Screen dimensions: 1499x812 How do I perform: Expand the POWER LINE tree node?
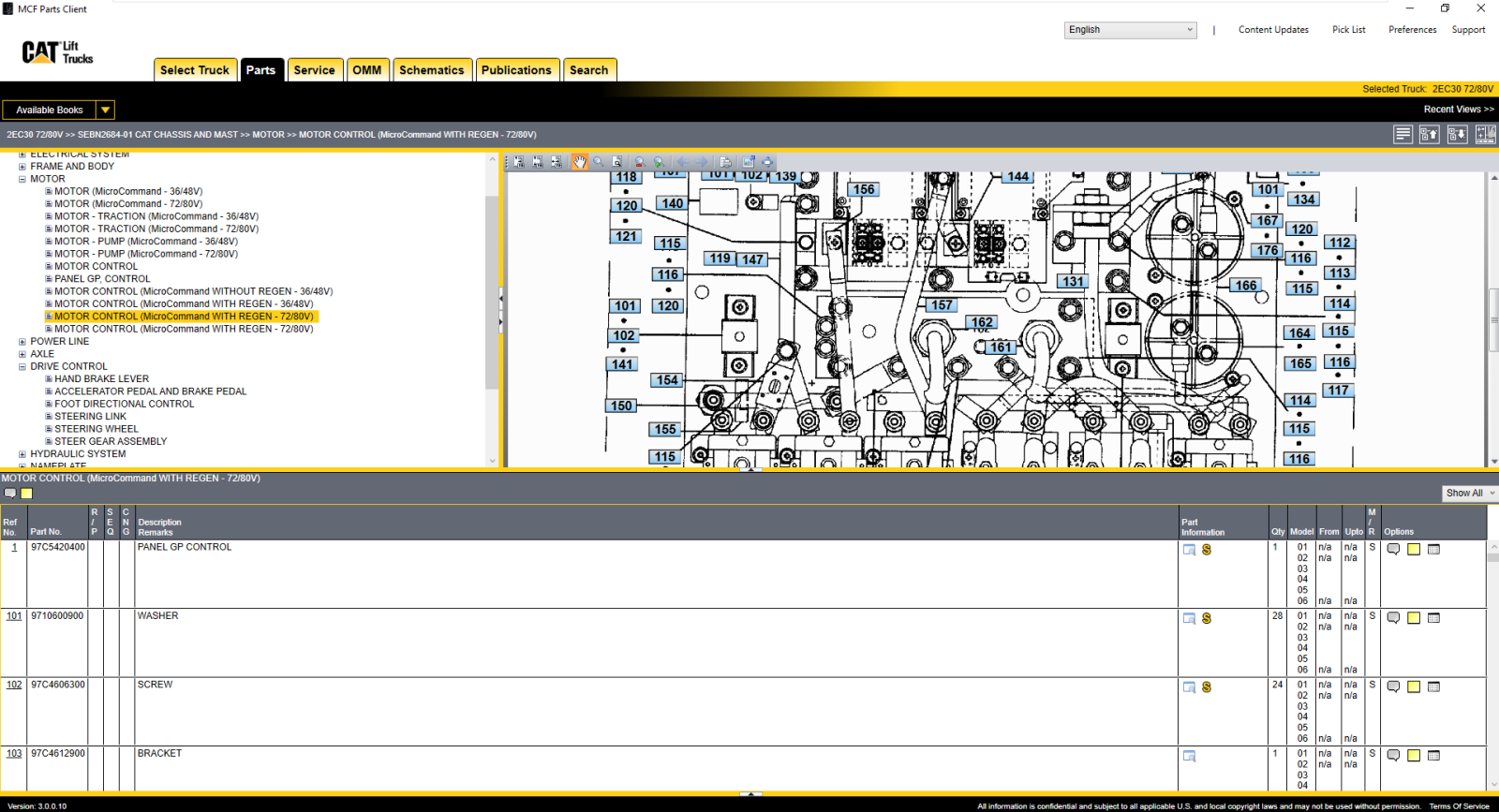[x=22, y=342]
